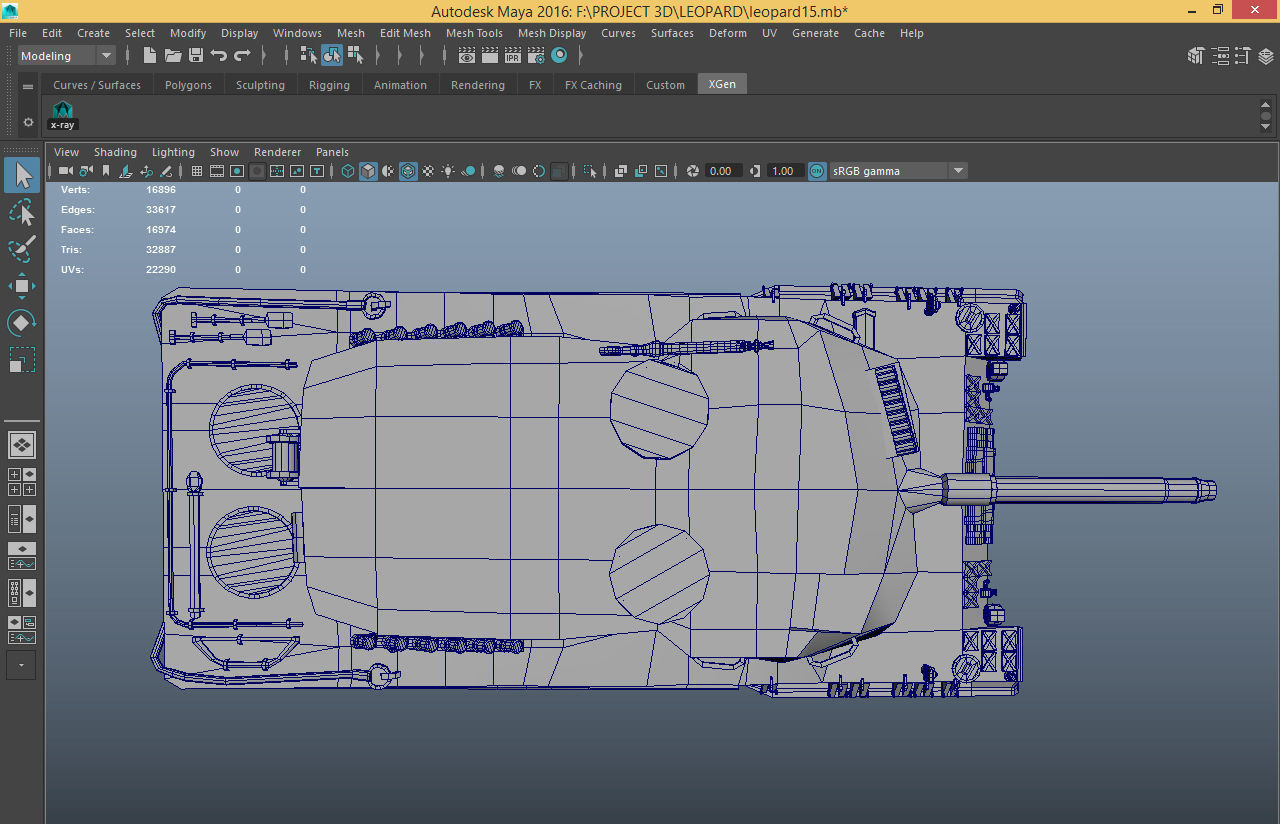Open the IPR render button
This screenshot has width=1280, height=824.
click(512, 56)
